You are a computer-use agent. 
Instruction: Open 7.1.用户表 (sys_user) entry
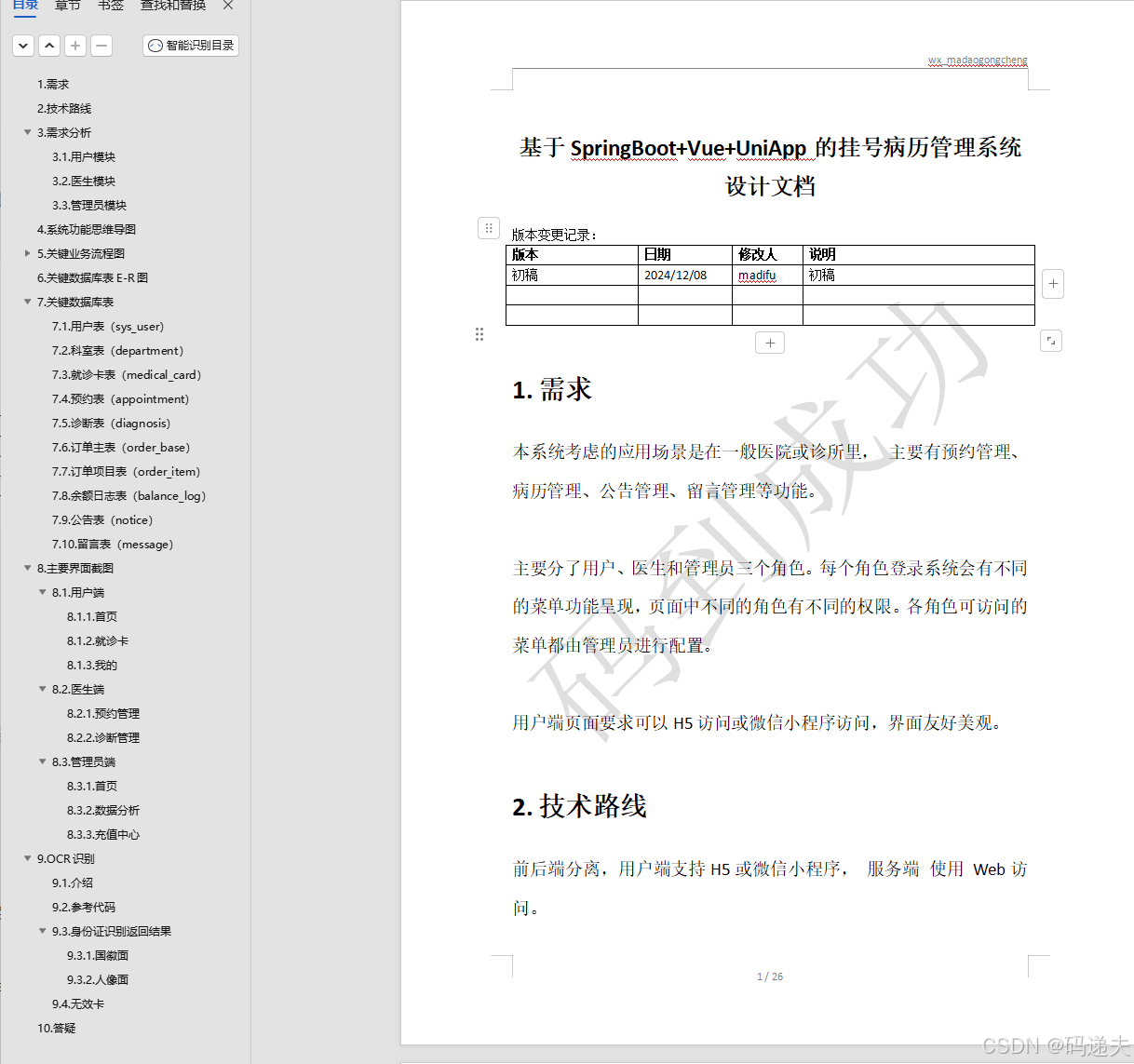tap(108, 326)
